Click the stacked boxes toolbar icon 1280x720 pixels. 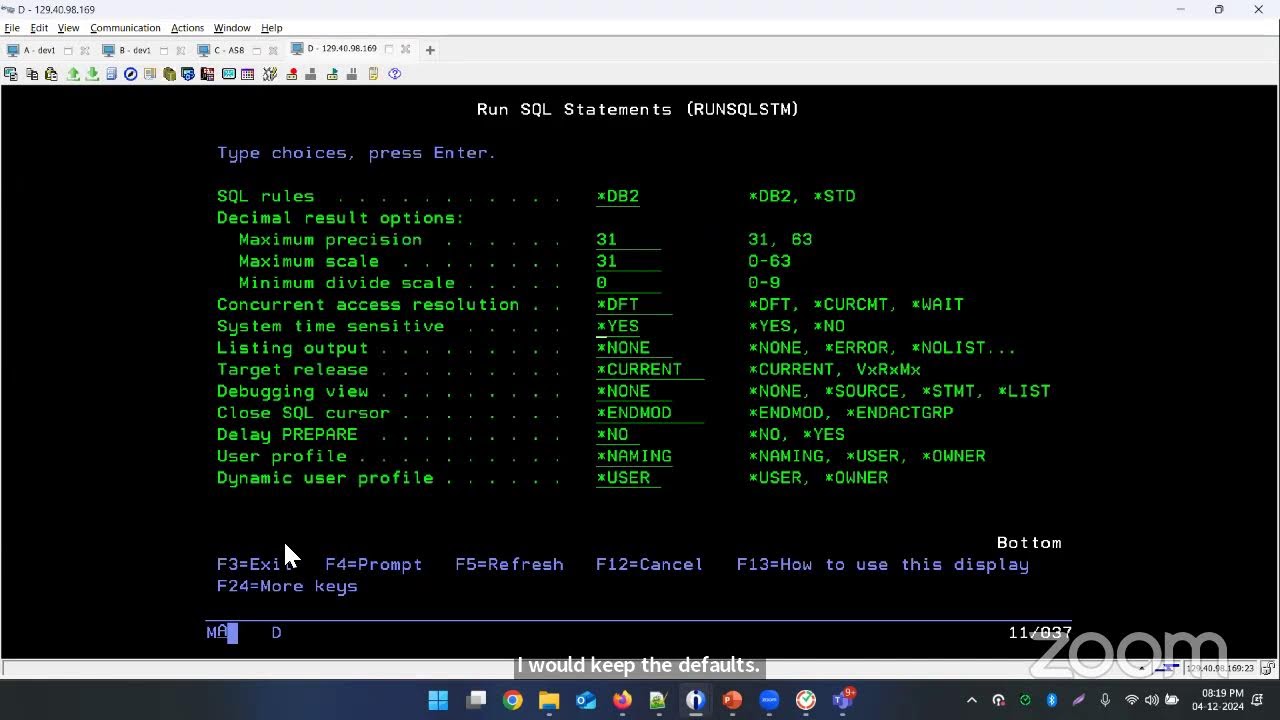pos(169,74)
